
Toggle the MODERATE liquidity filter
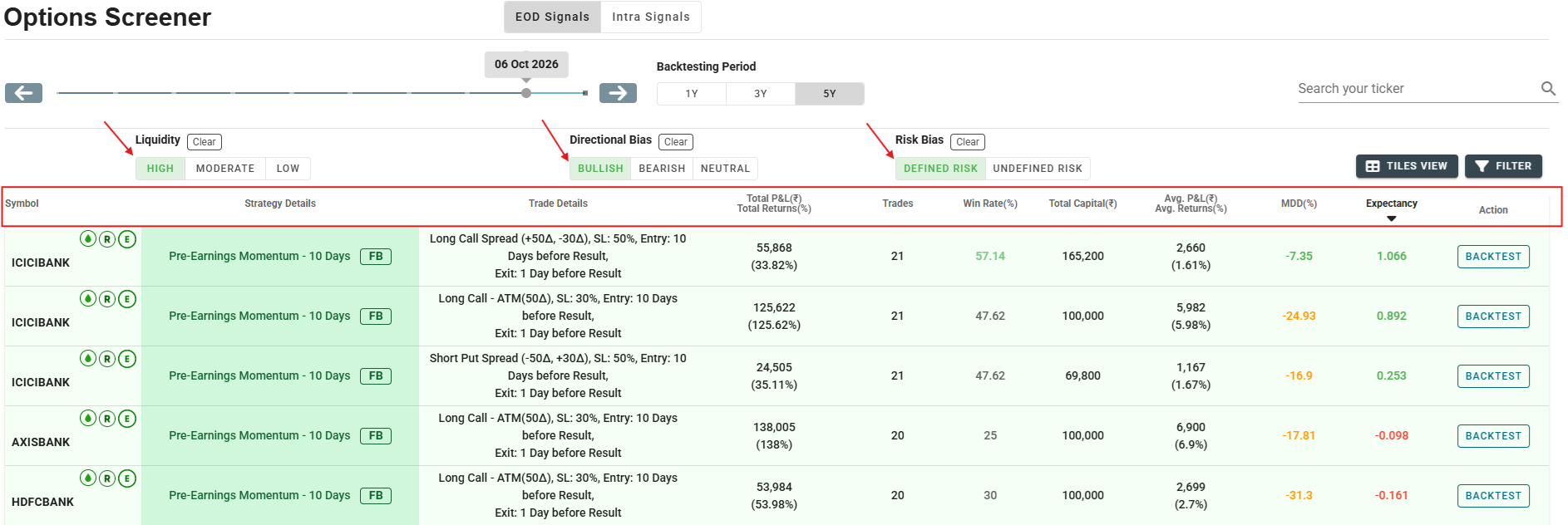(225, 169)
